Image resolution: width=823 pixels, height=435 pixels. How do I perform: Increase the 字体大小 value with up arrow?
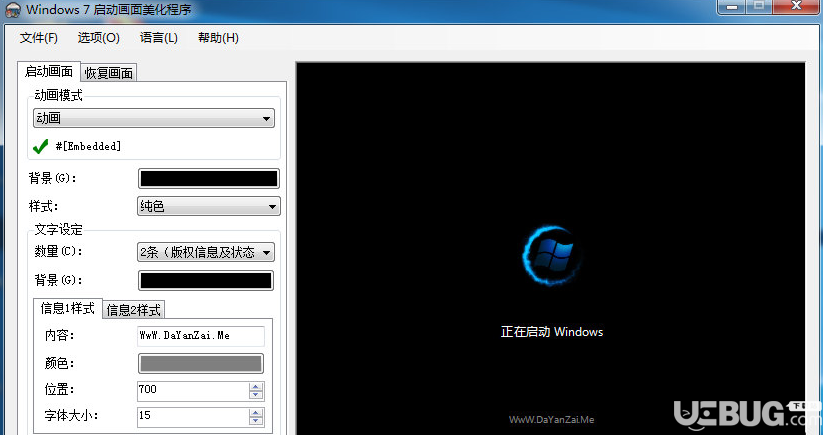click(x=256, y=412)
